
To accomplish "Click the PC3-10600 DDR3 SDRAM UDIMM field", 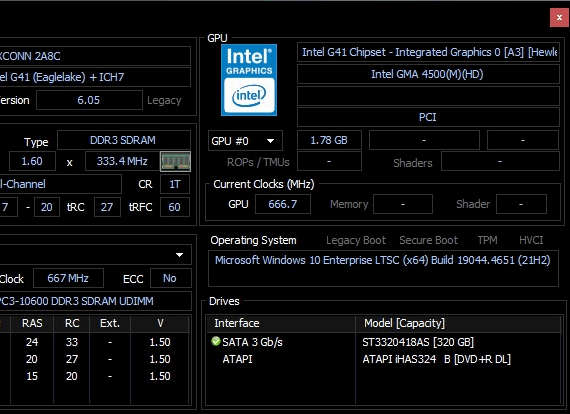I will [95, 301].
